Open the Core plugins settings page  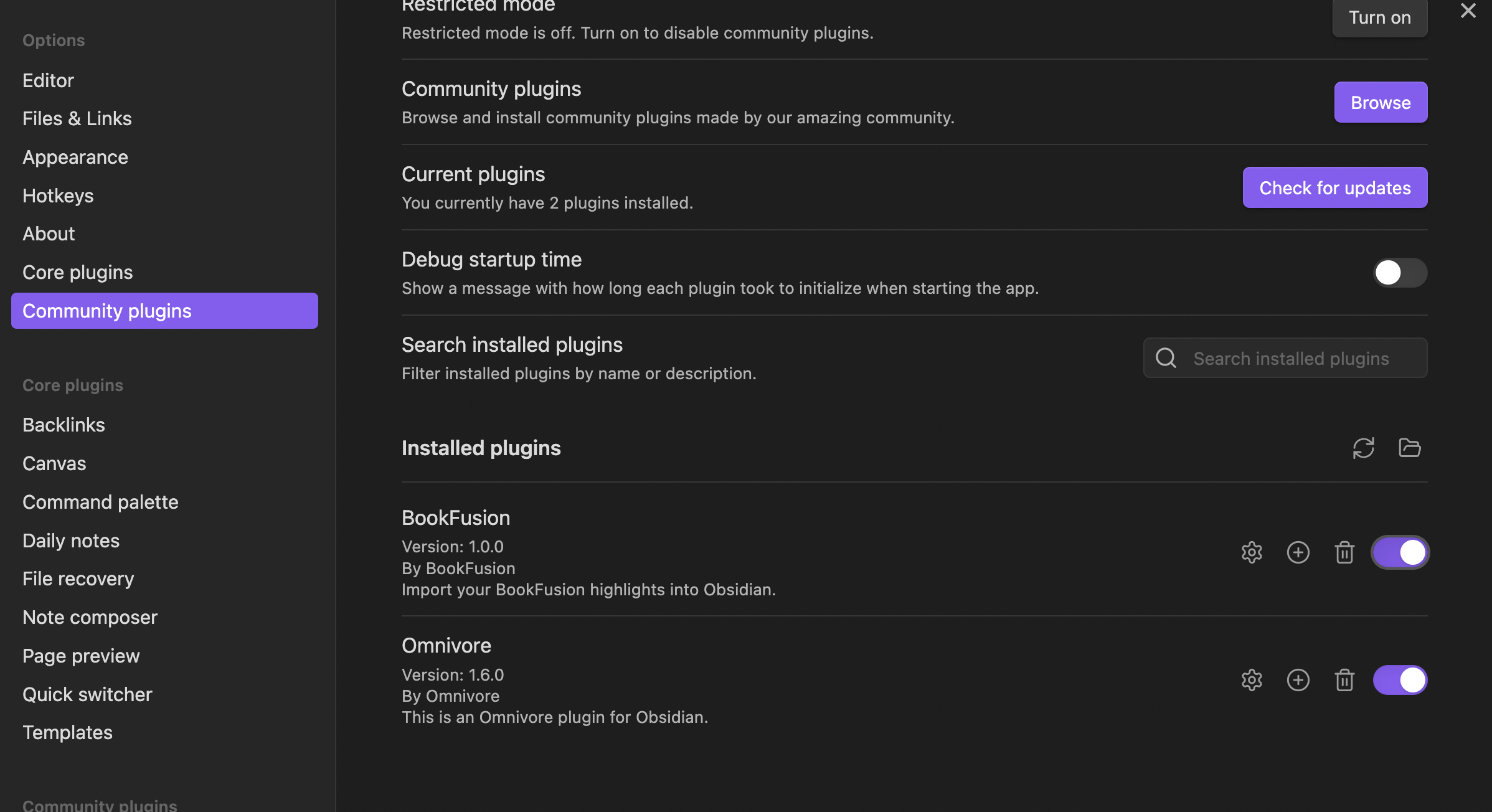click(x=77, y=271)
